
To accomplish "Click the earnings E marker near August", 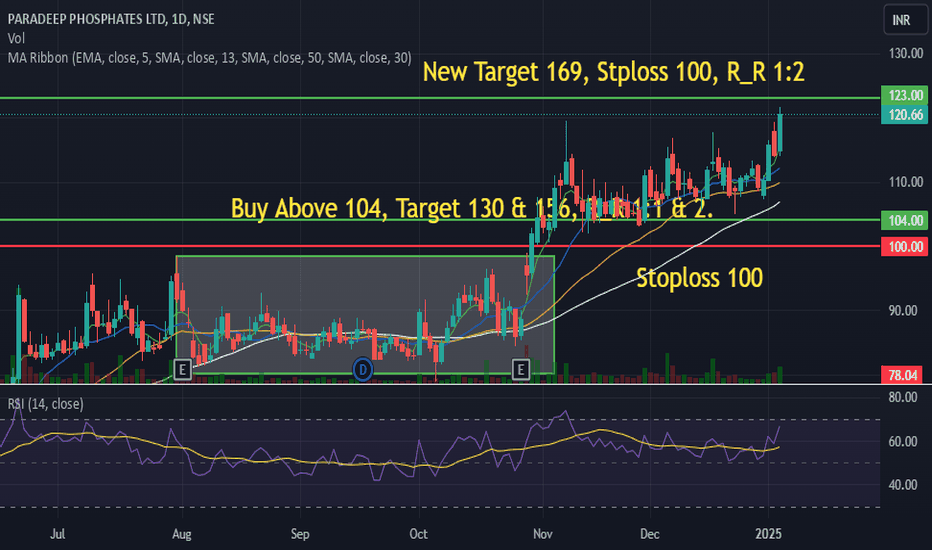I will pos(182,370).
